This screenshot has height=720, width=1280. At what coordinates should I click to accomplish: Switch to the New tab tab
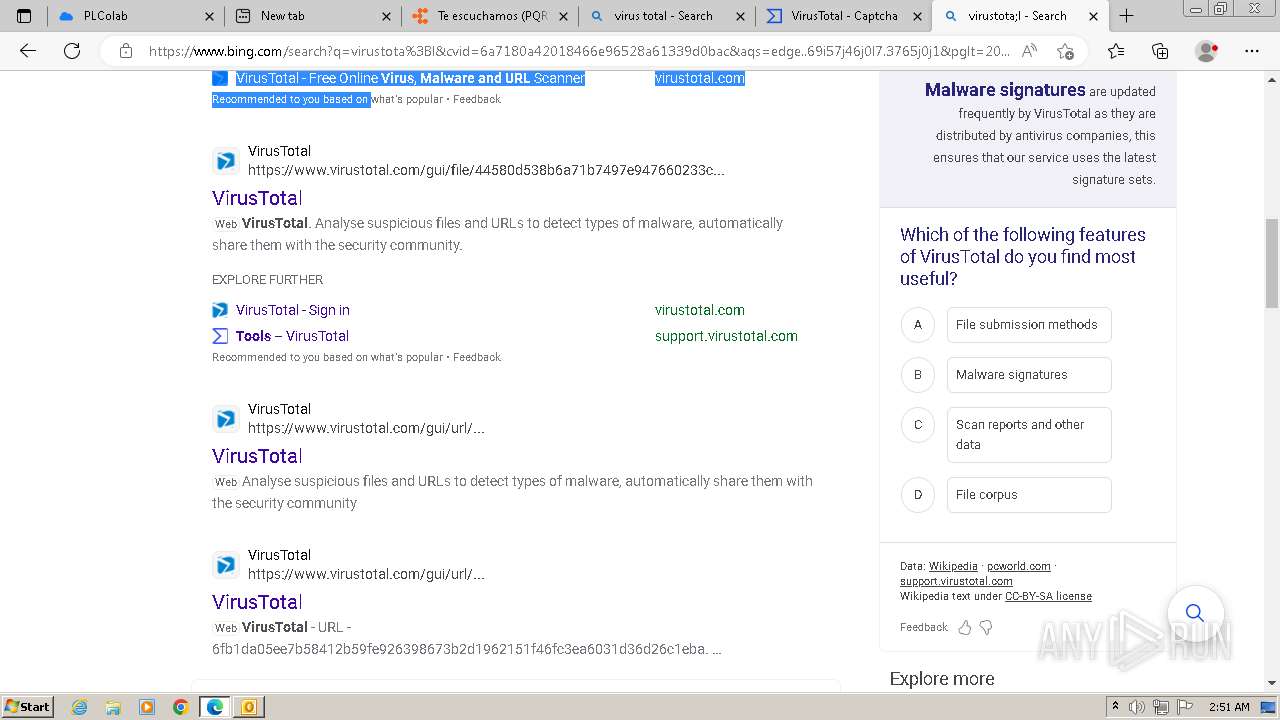tap(313, 16)
